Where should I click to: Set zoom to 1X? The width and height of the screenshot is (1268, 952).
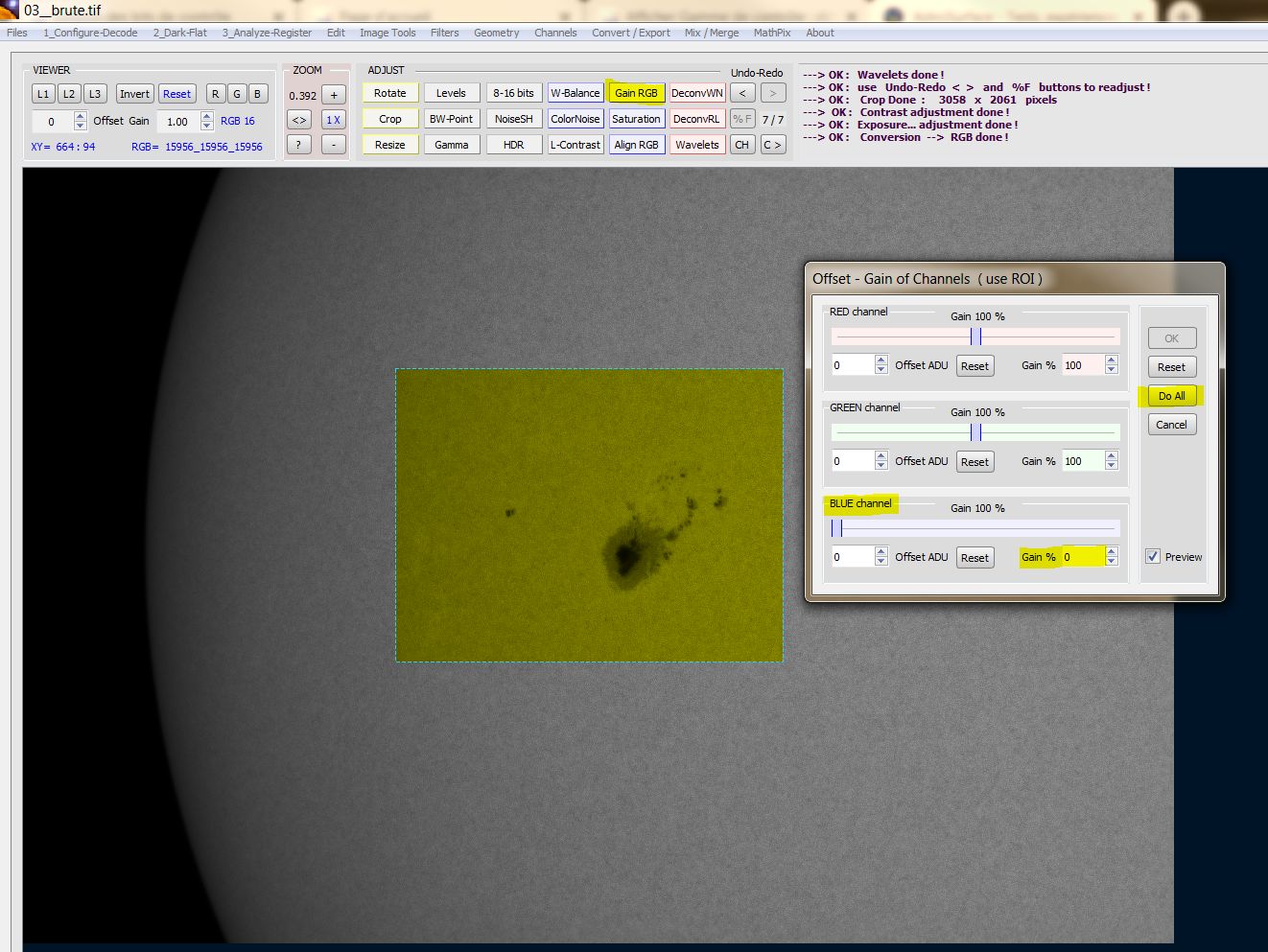(x=334, y=120)
